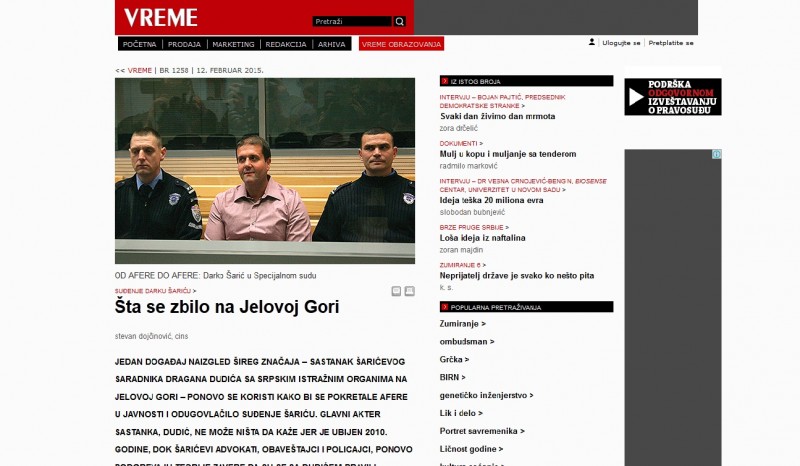Viewport: 800px width, 466px height.
Task: Open Intervju Dr Vesna Crnojević-Bengin link
Action: click(x=523, y=185)
